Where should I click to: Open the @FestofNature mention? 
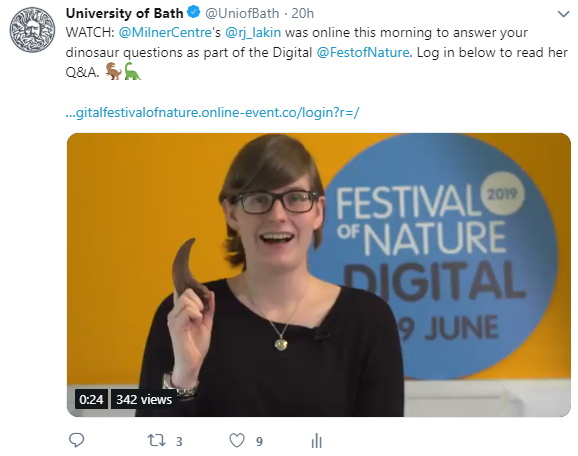[x=363, y=52]
